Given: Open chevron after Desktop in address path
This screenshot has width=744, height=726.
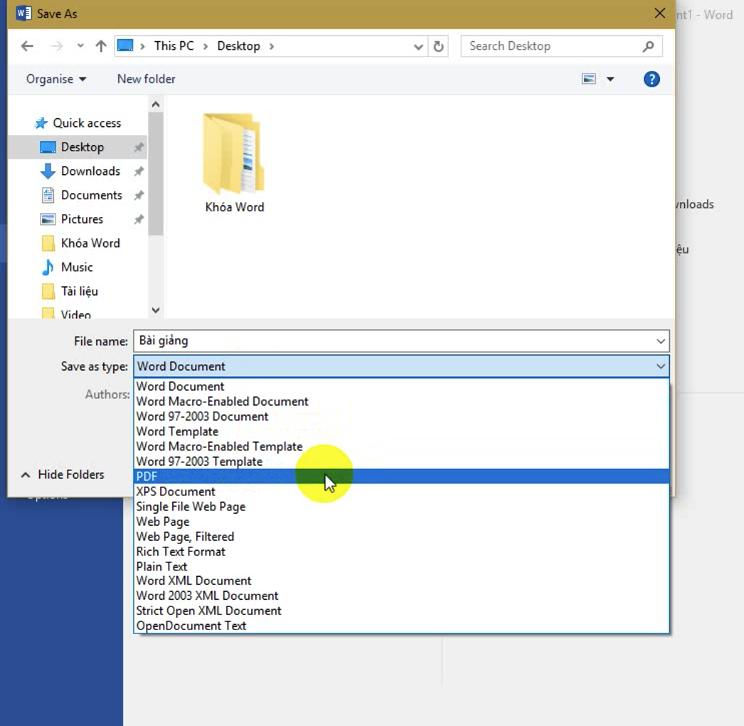Looking at the screenshot, I should point(271,47).
